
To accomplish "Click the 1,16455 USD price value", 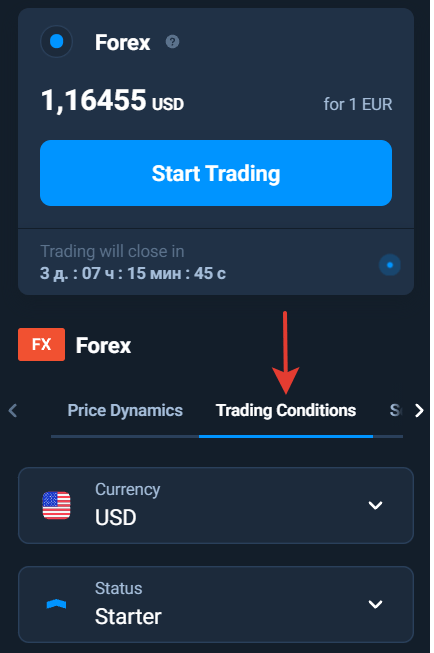I will pyautogui.click(x=112, y=100).
